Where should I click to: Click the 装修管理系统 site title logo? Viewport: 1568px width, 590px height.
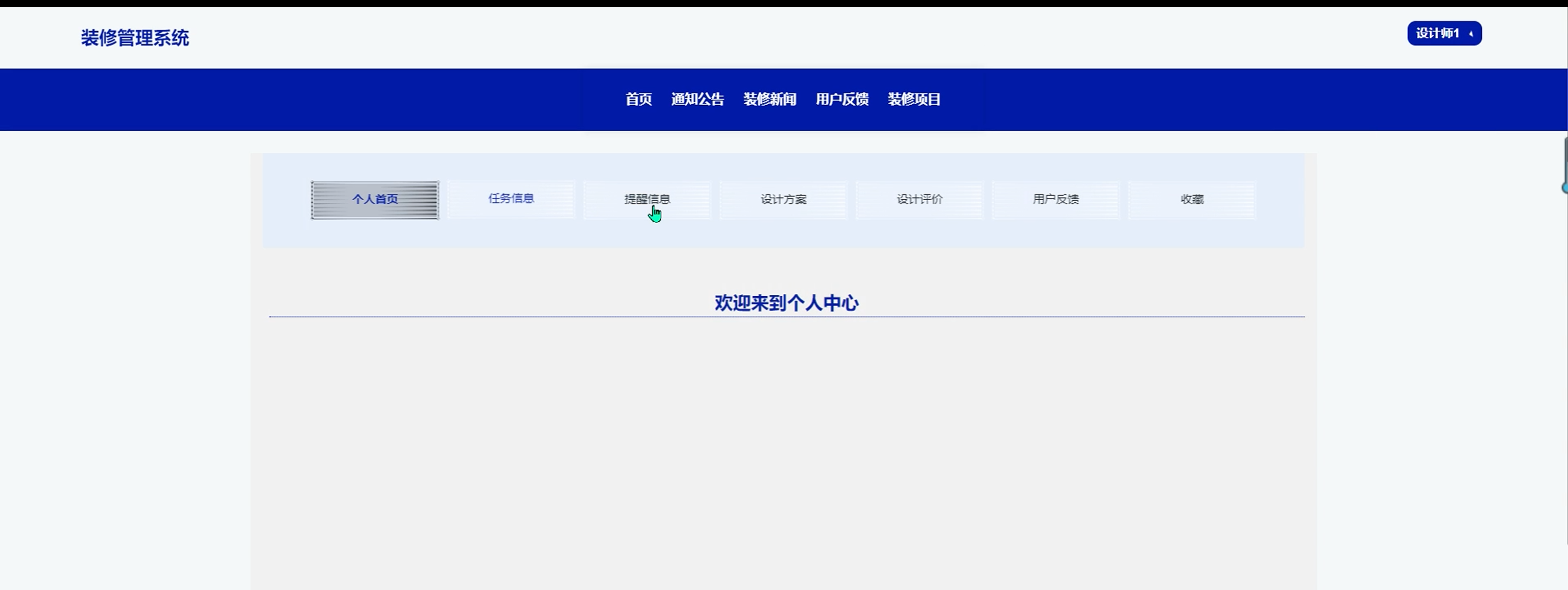[134, 38]
